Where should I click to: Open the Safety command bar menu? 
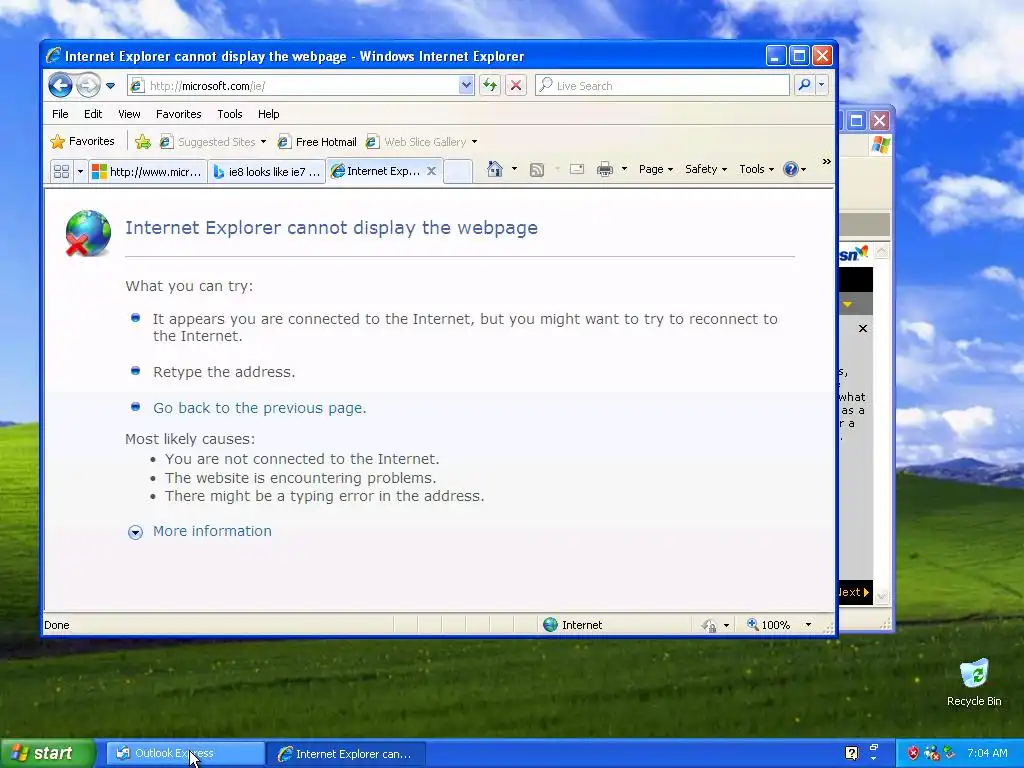(x=706, y=169)
